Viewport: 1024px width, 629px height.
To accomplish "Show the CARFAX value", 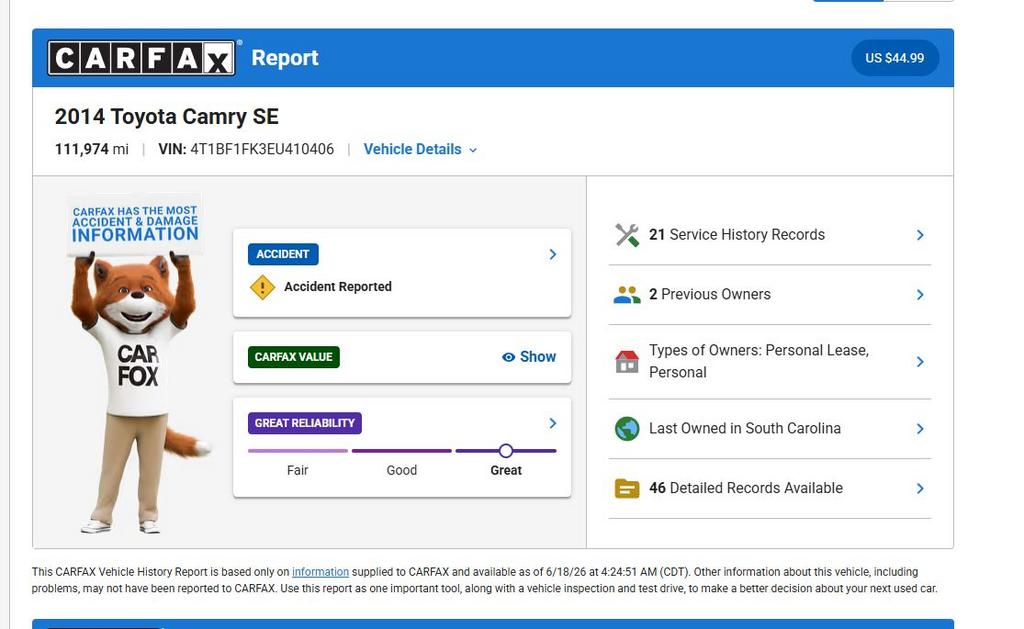I will [529, 357].
